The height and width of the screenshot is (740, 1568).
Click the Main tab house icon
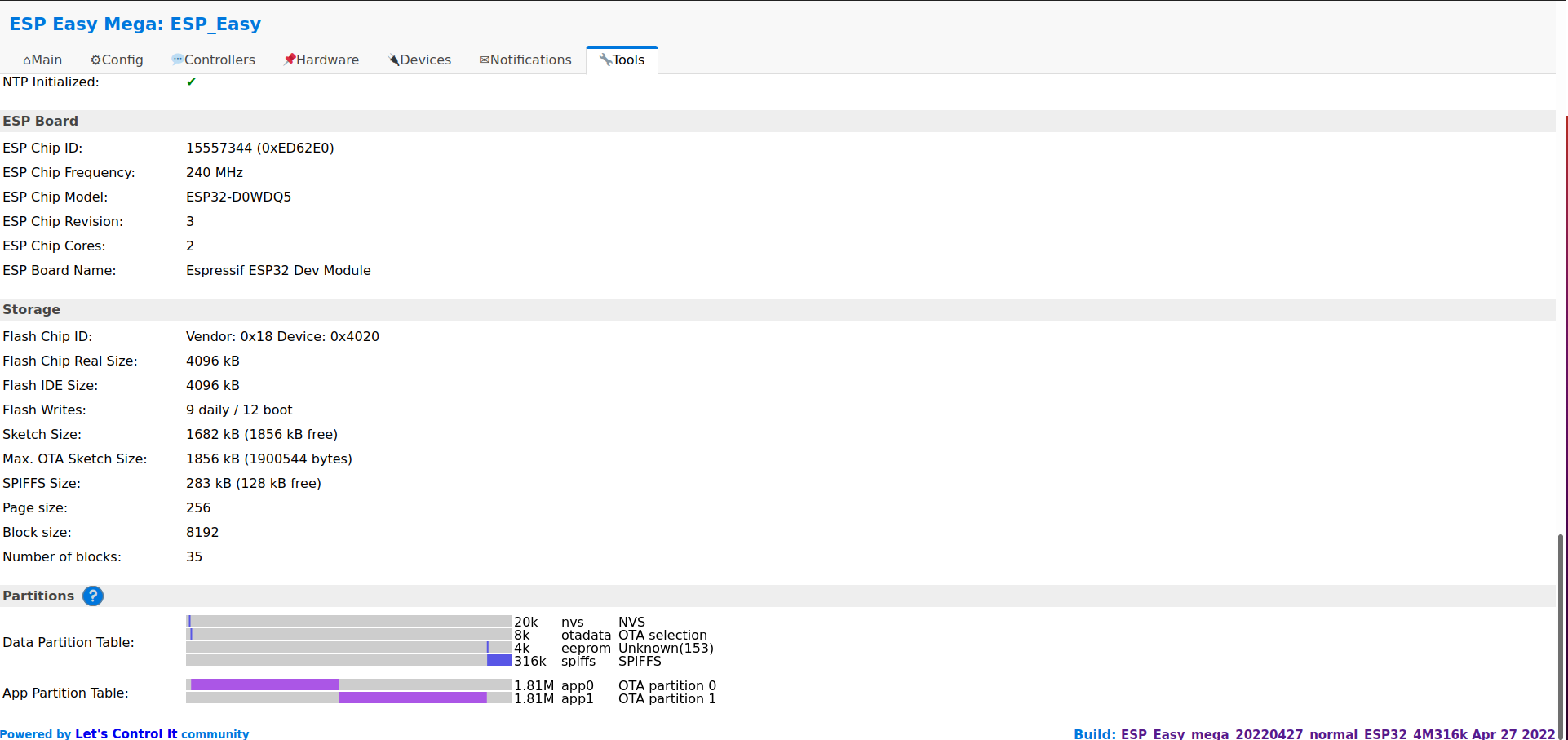pos(27,60)
